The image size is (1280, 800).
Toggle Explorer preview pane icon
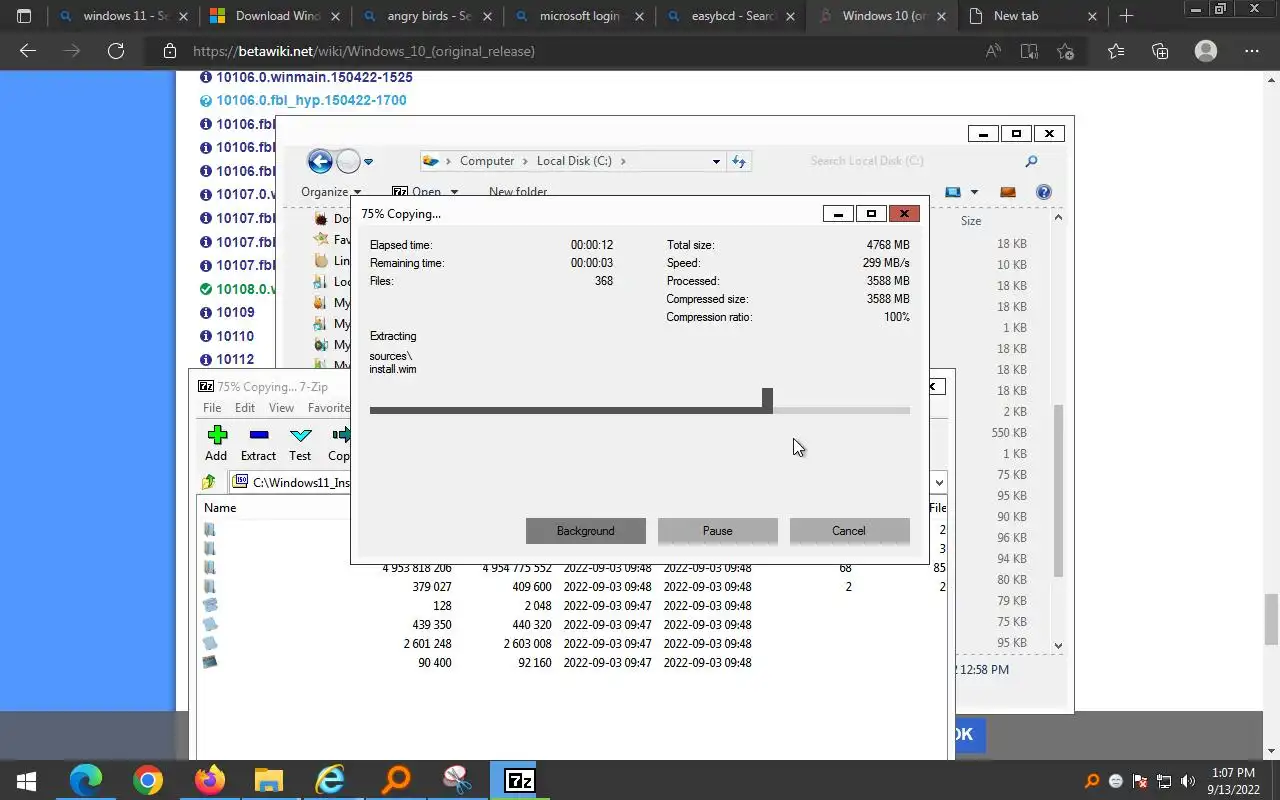pos(1008,192)
